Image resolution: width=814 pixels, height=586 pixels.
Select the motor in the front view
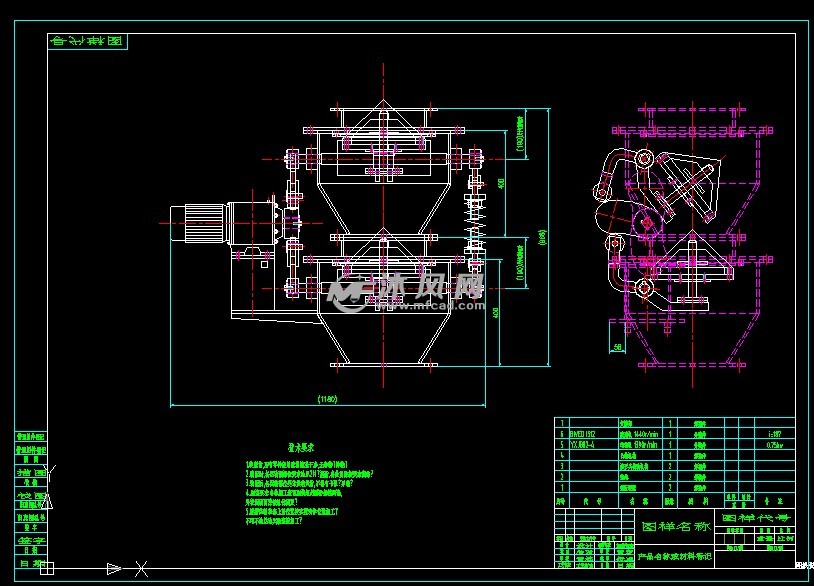click(x=199, y=221)
